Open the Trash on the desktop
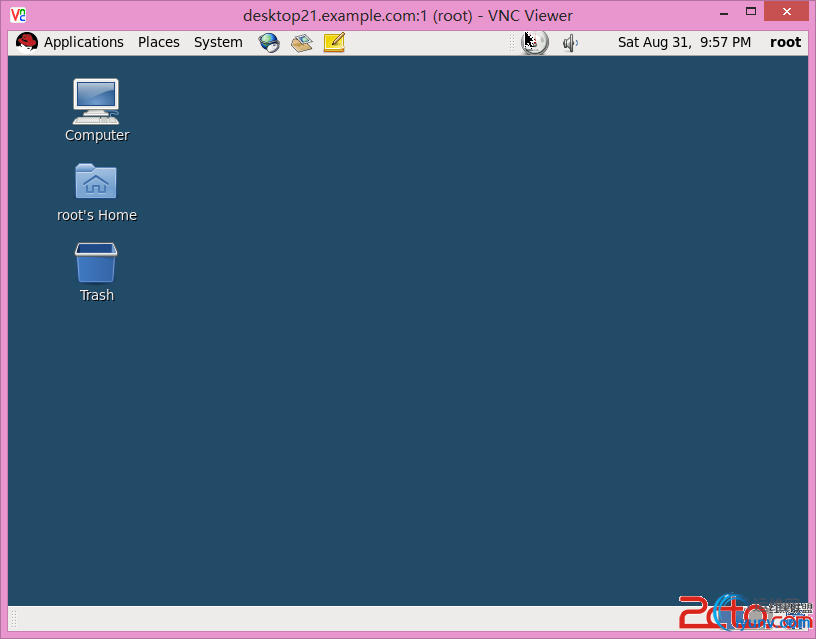 pyautogui.click(x=95, y=262)
